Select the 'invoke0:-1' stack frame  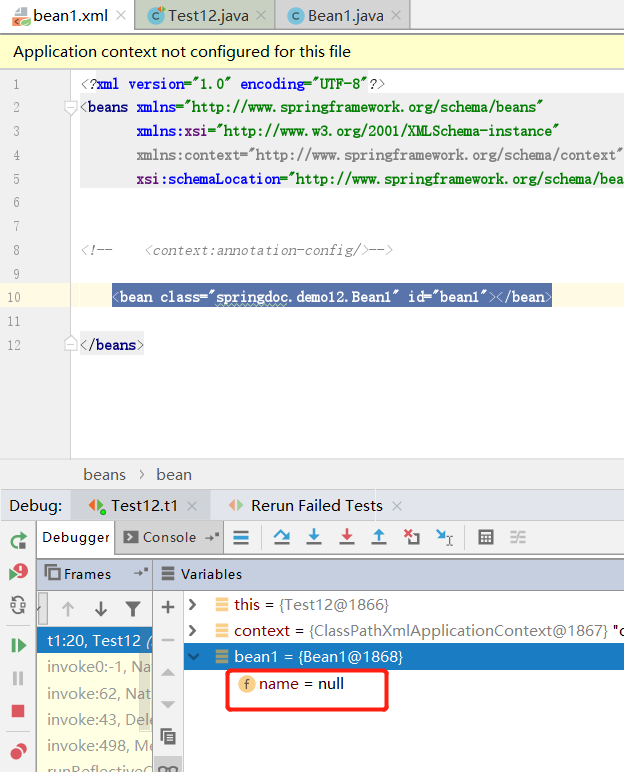pos(94,667)
